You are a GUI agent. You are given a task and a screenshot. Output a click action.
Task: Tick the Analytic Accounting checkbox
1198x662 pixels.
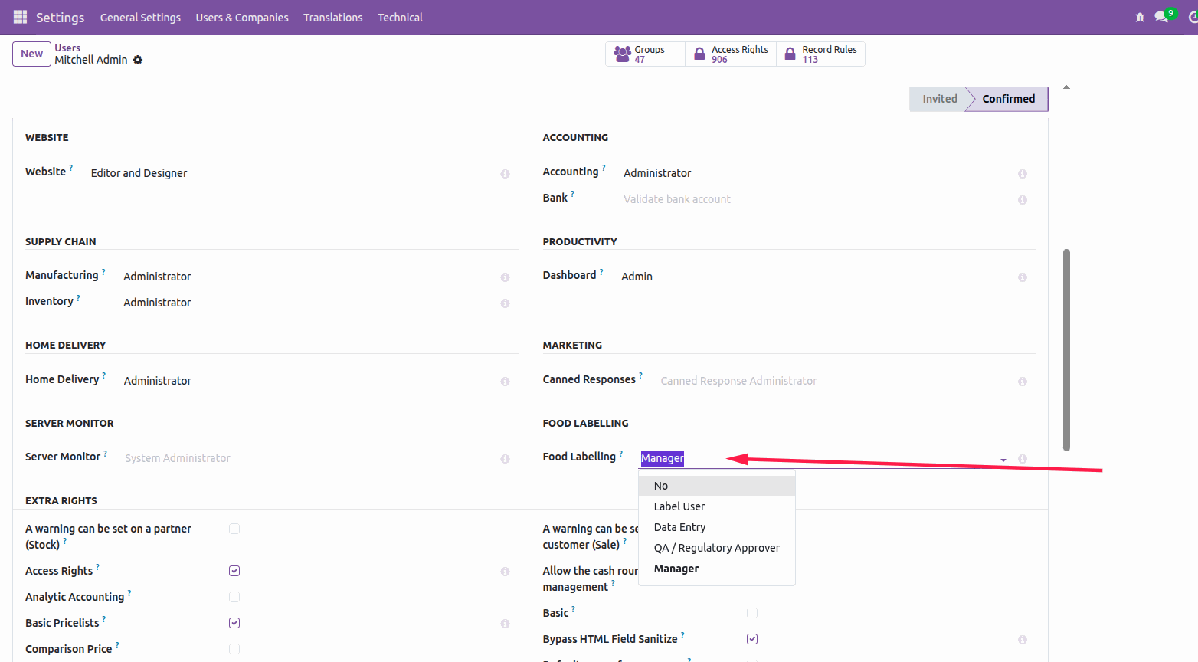[235, 597]
